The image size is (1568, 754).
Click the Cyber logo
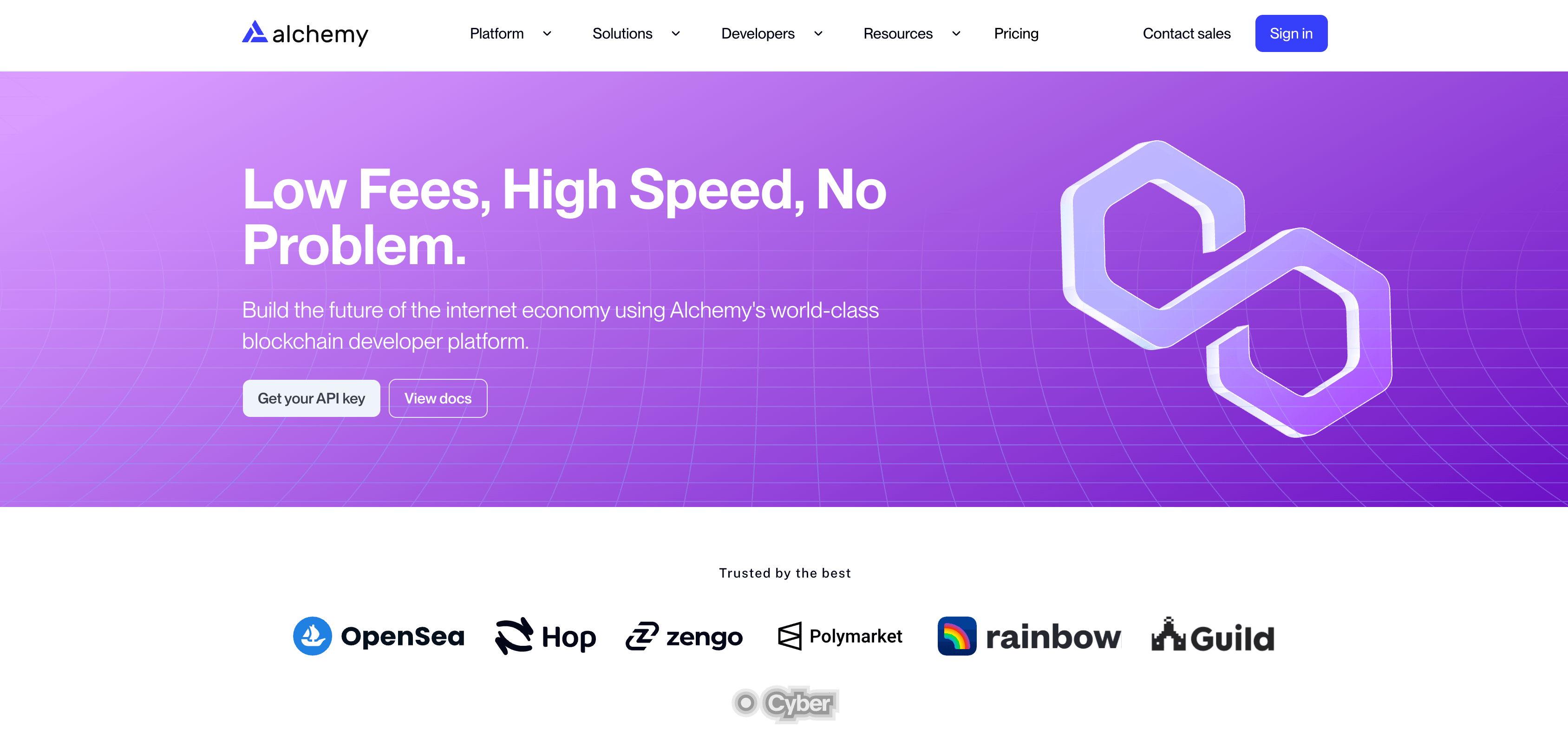785,703
